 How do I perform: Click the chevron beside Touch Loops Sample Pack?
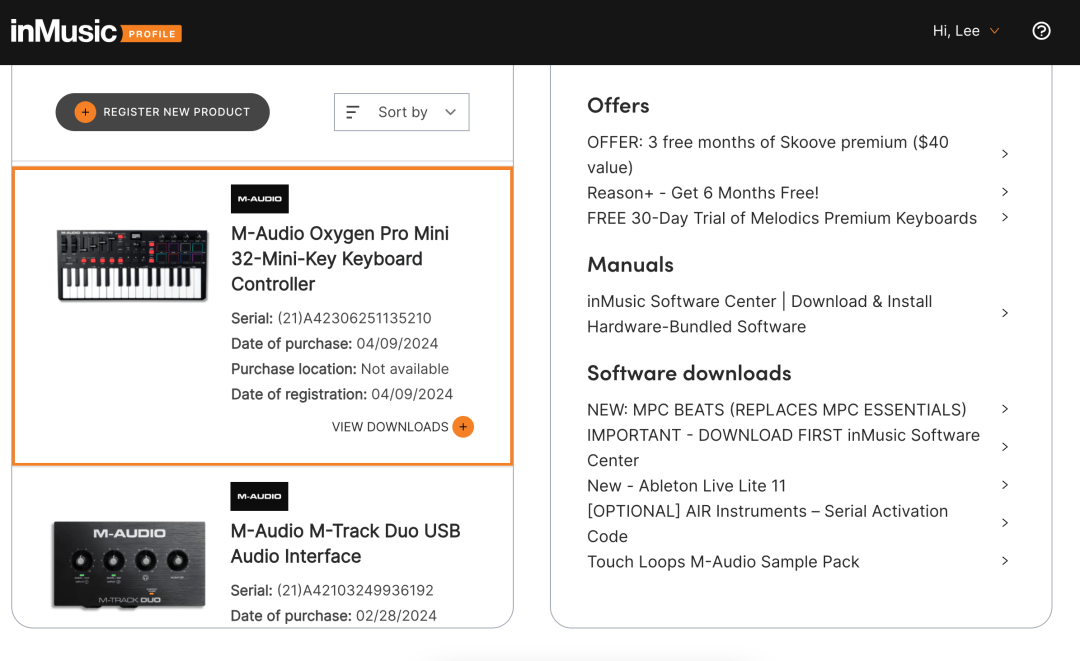point(1005,560)
